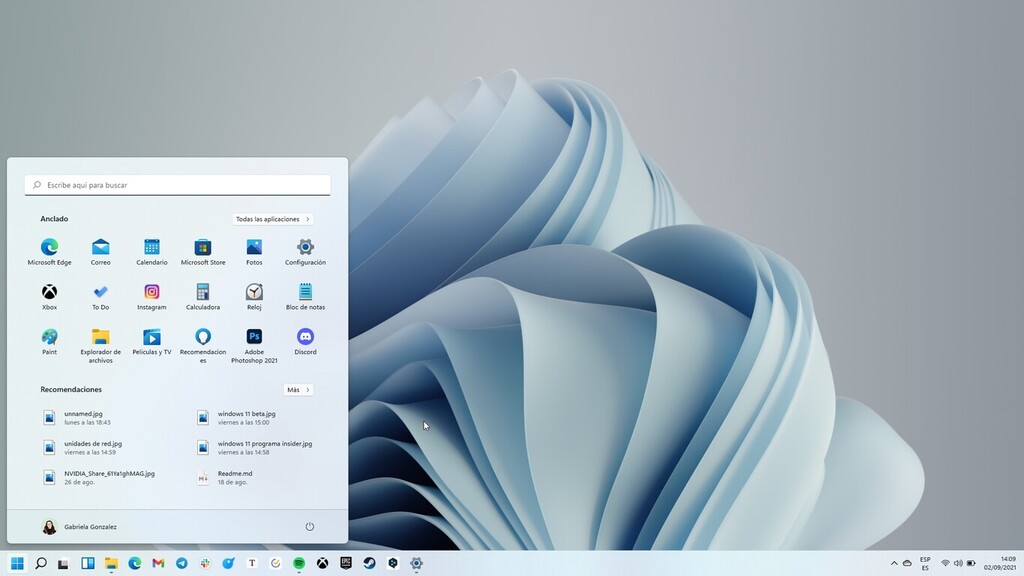Screen dimensions: 1024x576
Task: Open the Gabriela Gonzalez user account menu
Action: tap(79, 526)
